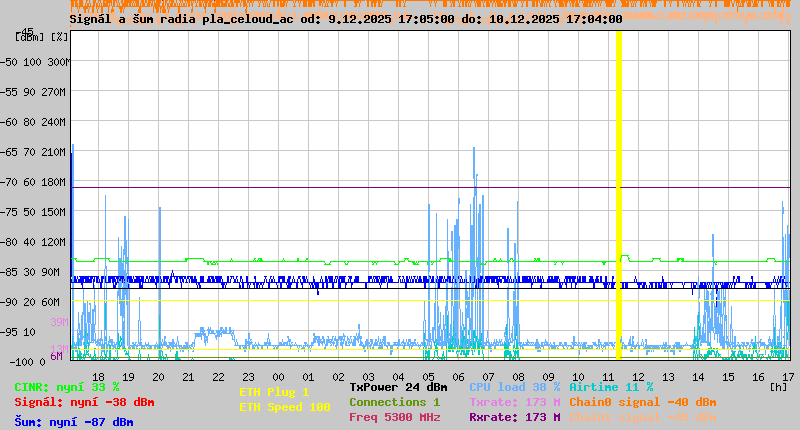Click the 'TxPower 24 dBm' legend label
800x430 pixels.
coord(398,387)
